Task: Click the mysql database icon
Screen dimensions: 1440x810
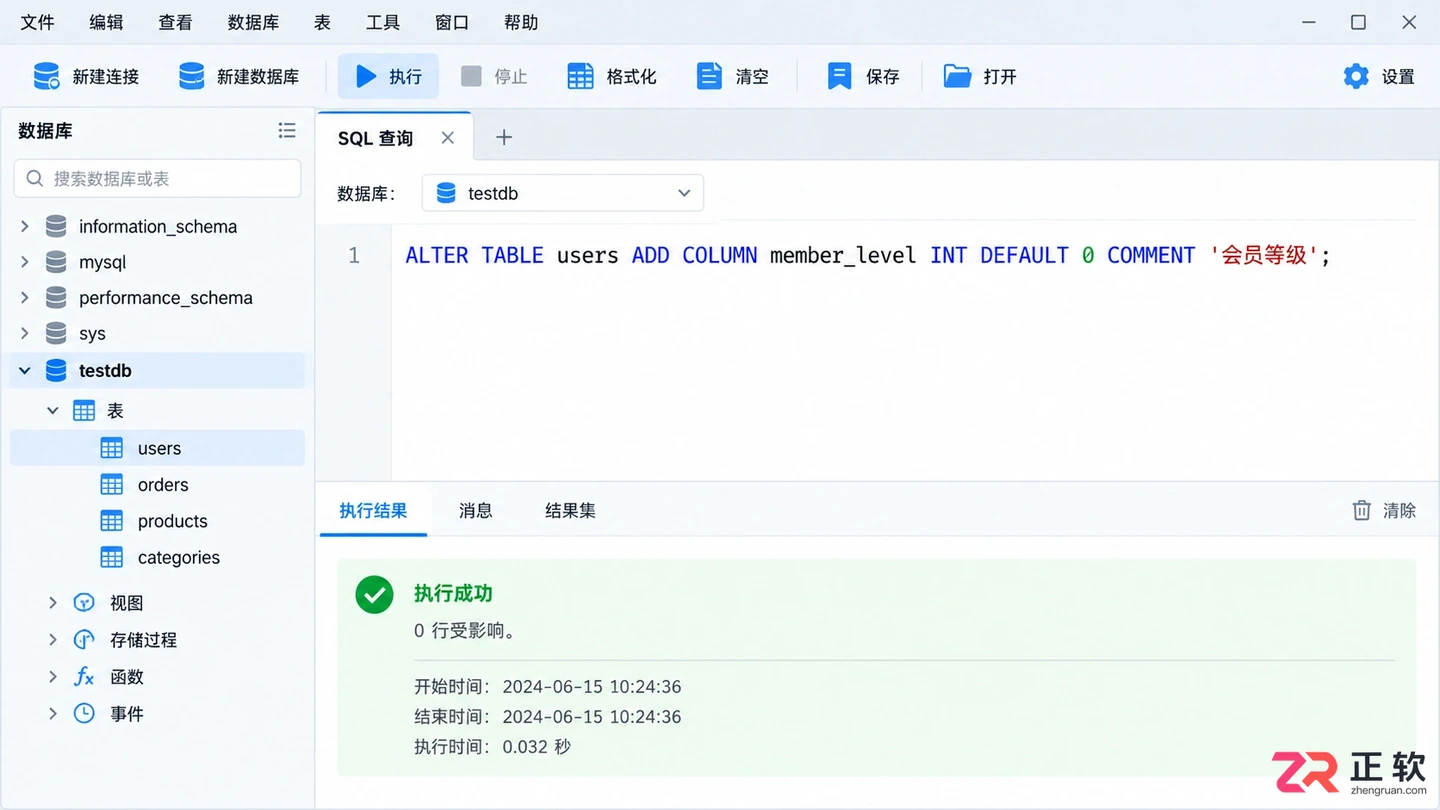Action: tap(57, 262)
